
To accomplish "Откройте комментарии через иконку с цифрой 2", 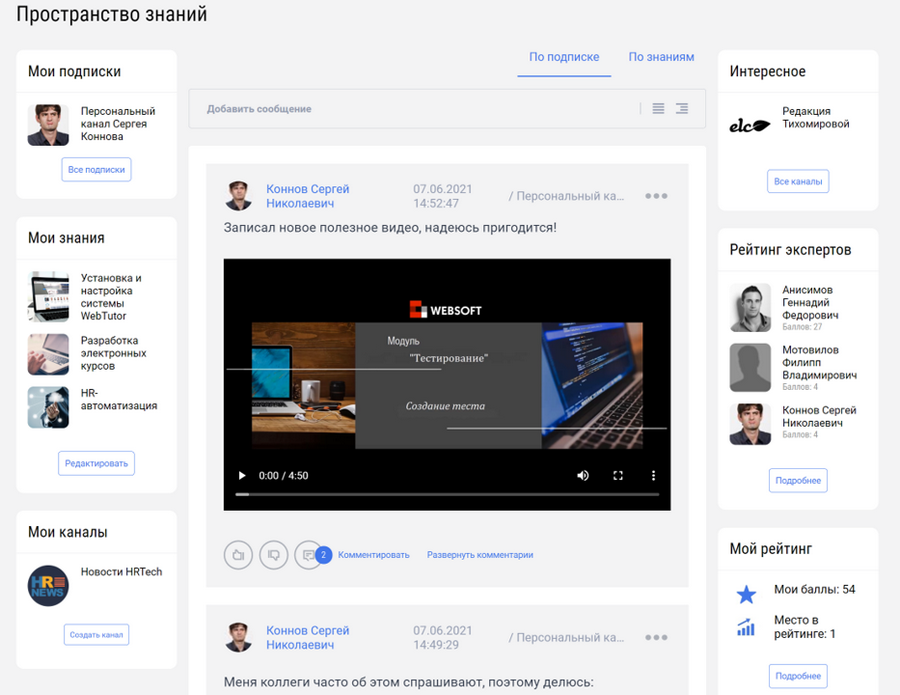I will pos(308,554).
